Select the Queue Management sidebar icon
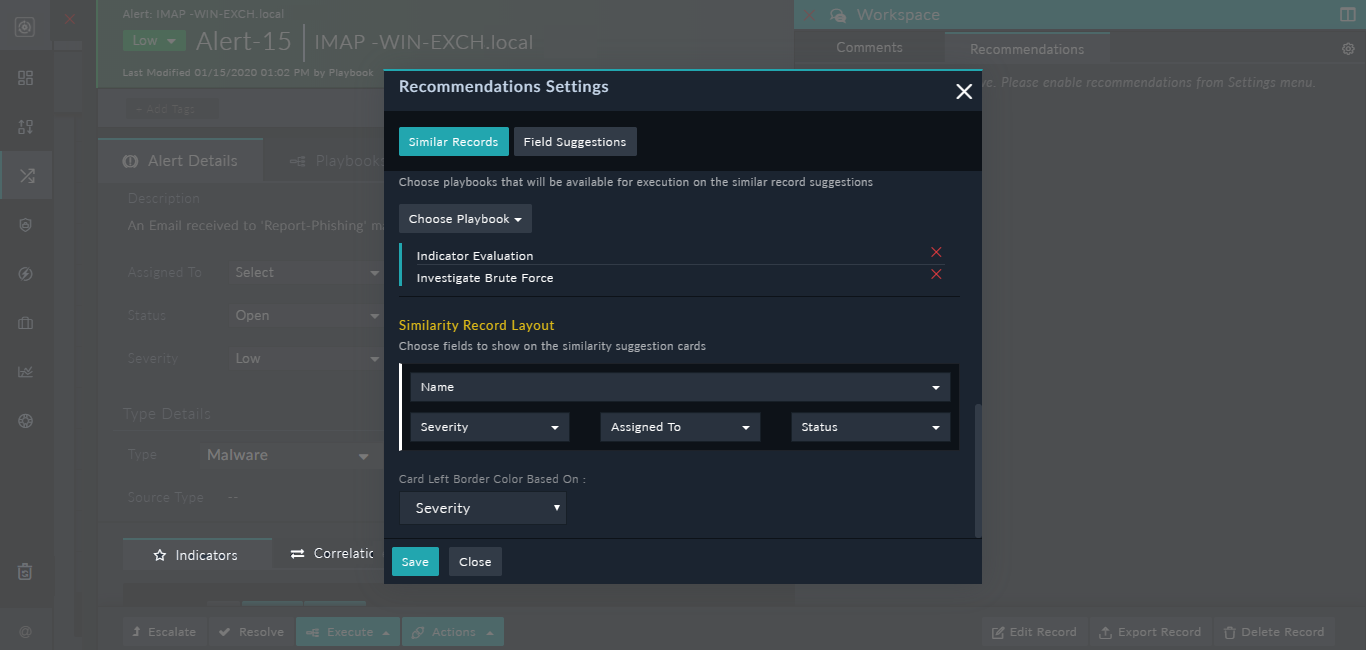 [x=25, y=126]
